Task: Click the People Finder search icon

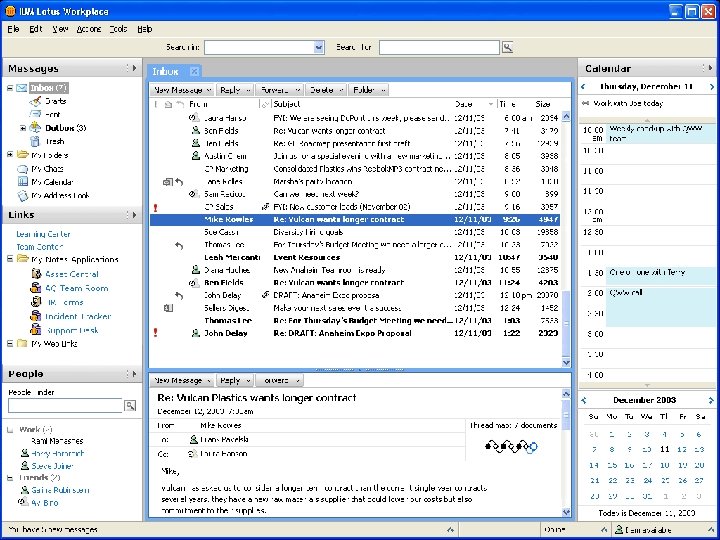Action: point(130,406)
